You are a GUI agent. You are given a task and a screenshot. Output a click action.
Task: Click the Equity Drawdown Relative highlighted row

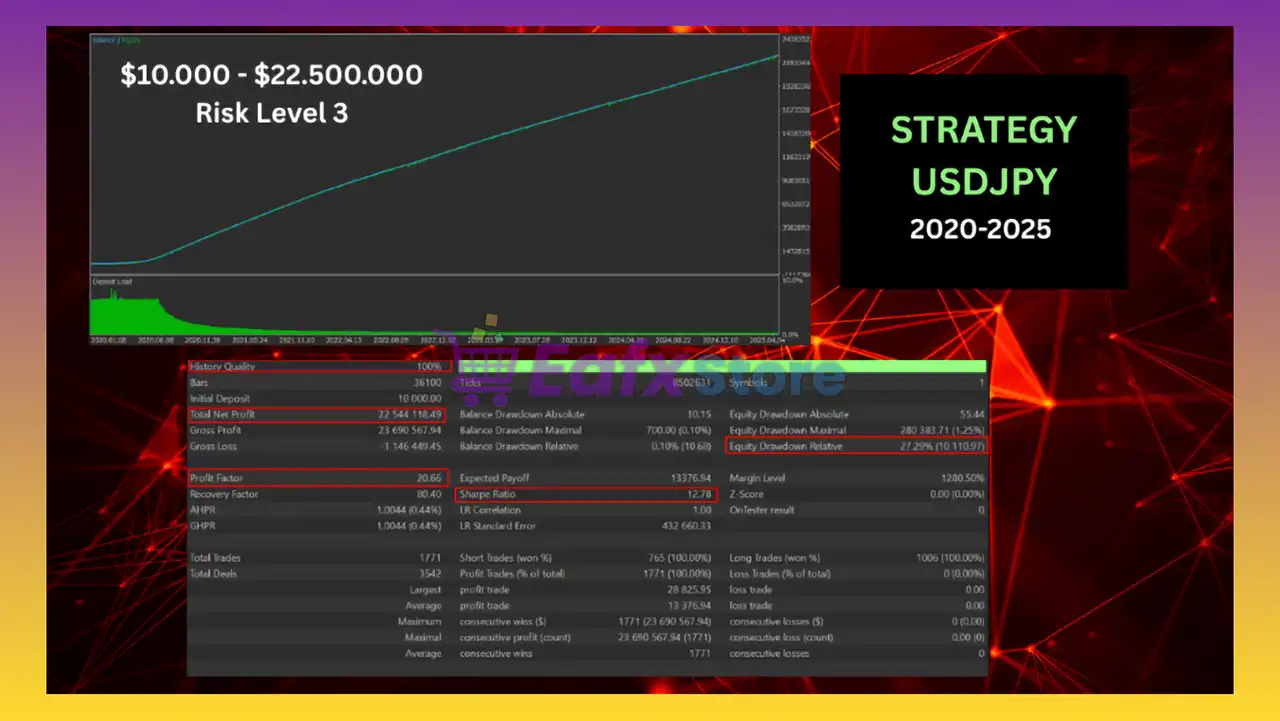[x=856, y=446]
